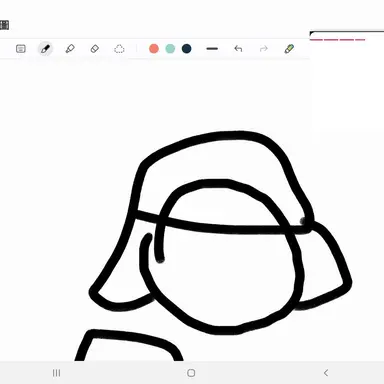Viewport: 384px width, 384px height.
Task: Toggle the pencil color favorites tool
Action: (289, 49)
